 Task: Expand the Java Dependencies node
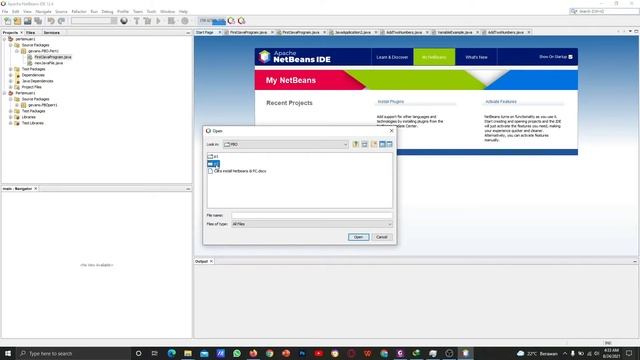[x=11, y=81]
